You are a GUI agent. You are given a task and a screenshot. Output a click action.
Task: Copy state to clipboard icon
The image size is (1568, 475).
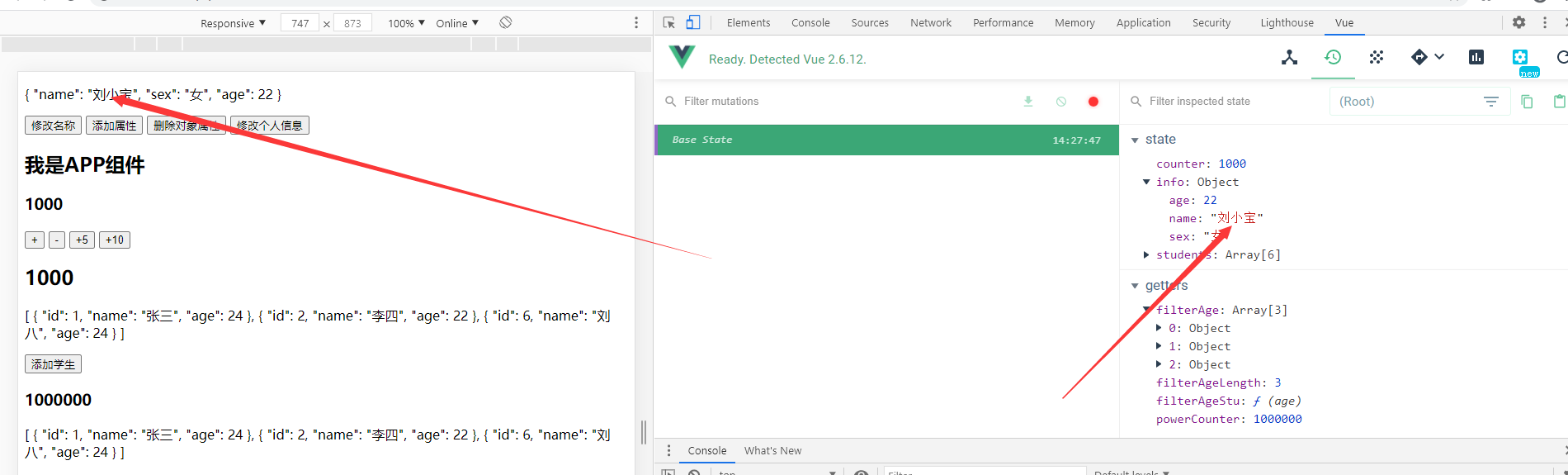pyautogui.click(x=1527, y=102)
